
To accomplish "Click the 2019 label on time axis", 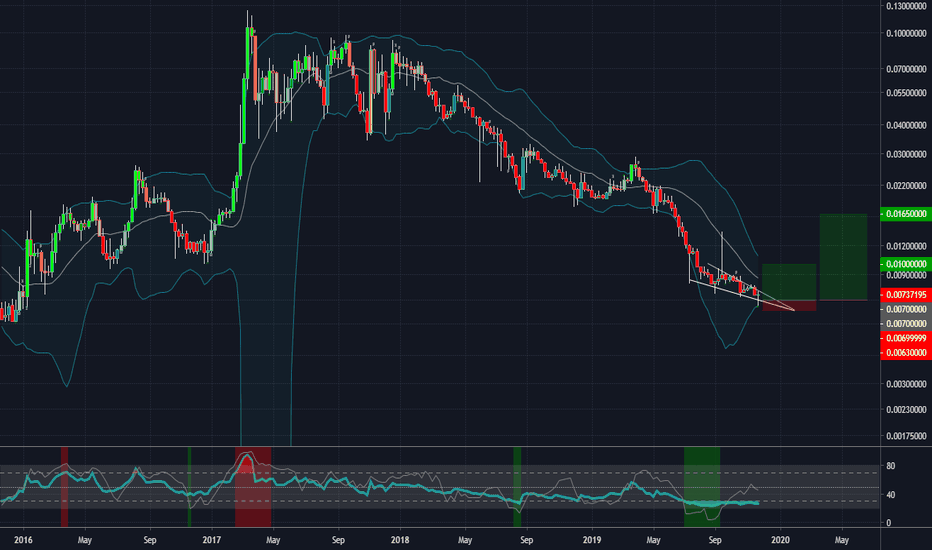I will [592, 540].
